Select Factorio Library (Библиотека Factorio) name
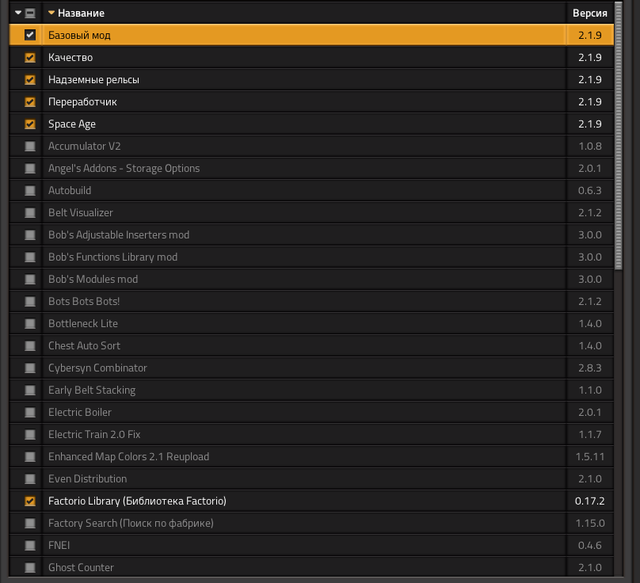Screen dimensions: 640x583 pyautogui.click(x=137, y=501)
